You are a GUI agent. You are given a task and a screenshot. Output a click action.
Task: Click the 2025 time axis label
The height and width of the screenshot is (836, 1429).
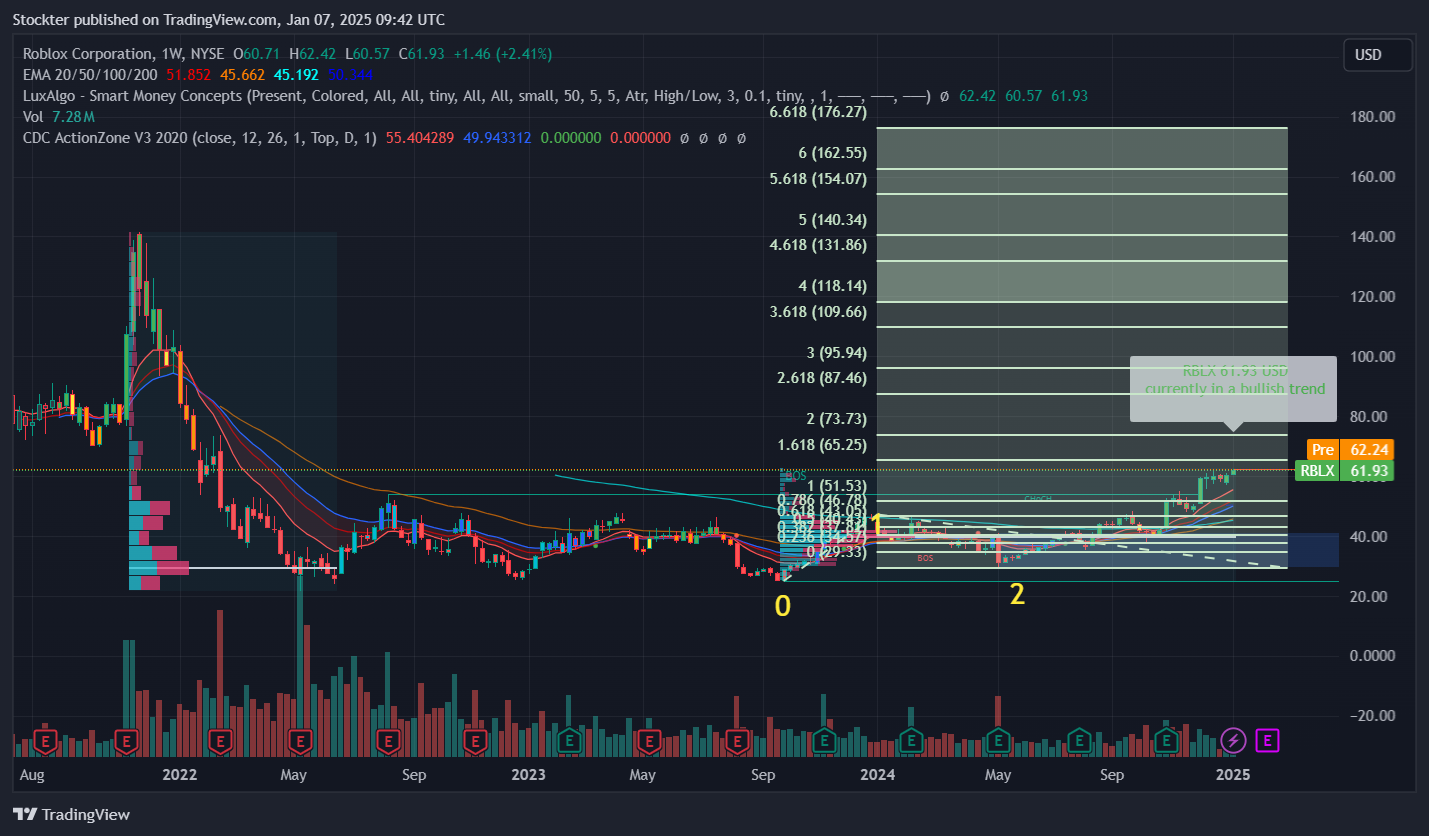tap(1233, 775)
